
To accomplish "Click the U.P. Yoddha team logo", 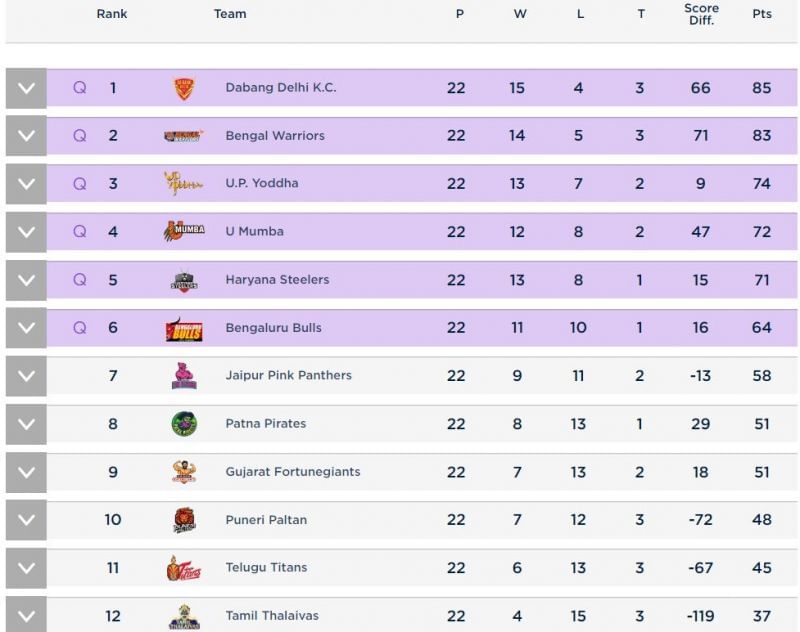I will [184, 184].
